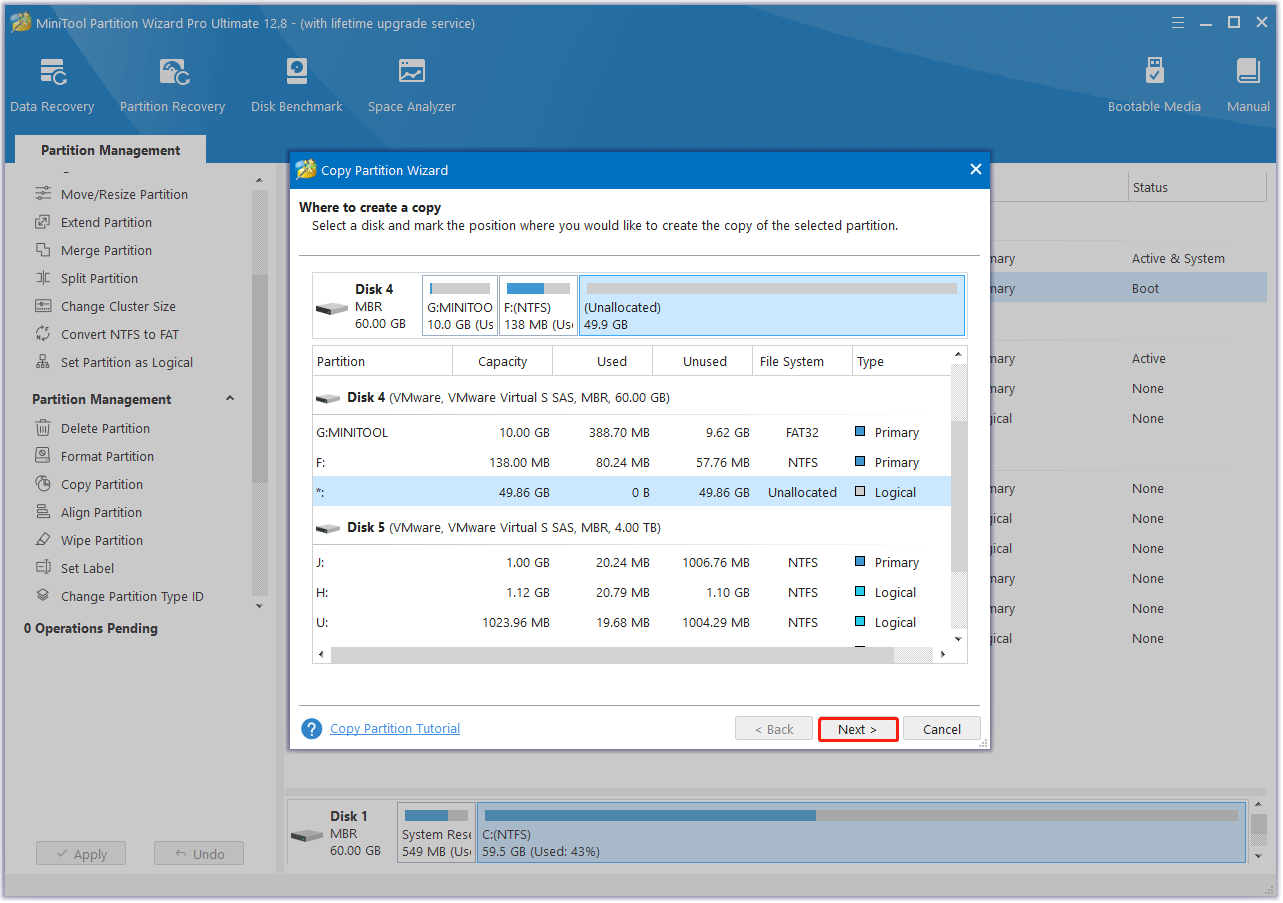1283x903 pixels.
Task: Select Delete Partition in sidebar
Action: (105, 428)
